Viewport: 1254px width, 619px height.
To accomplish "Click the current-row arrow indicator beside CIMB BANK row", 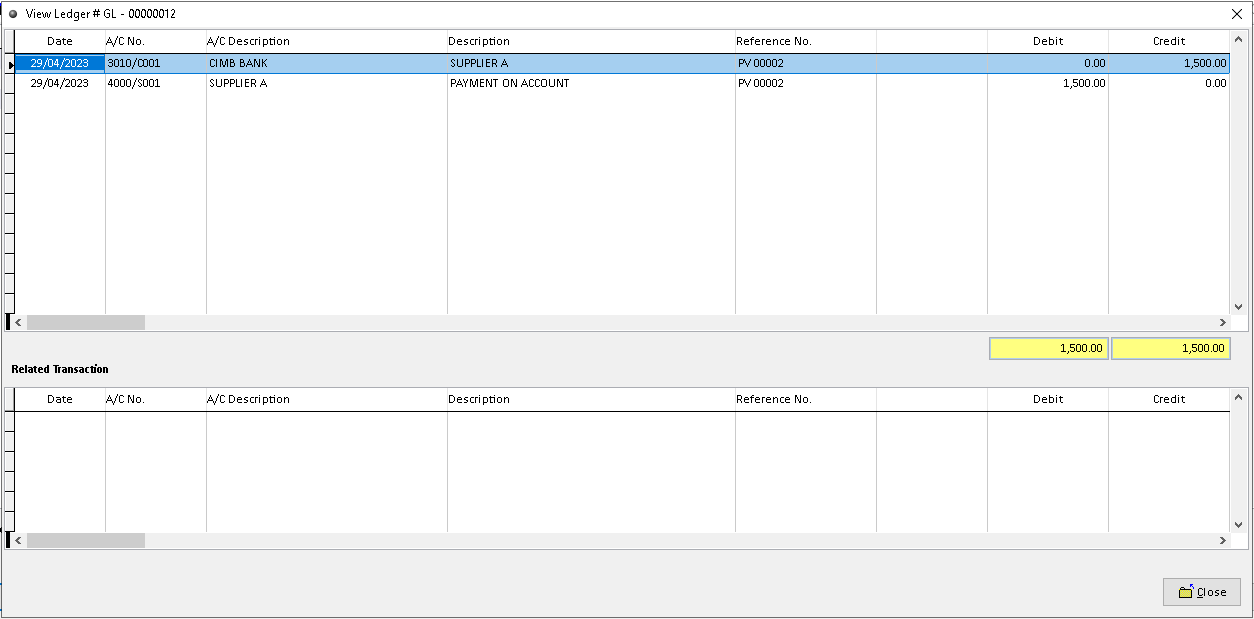I will pos(10,64).
